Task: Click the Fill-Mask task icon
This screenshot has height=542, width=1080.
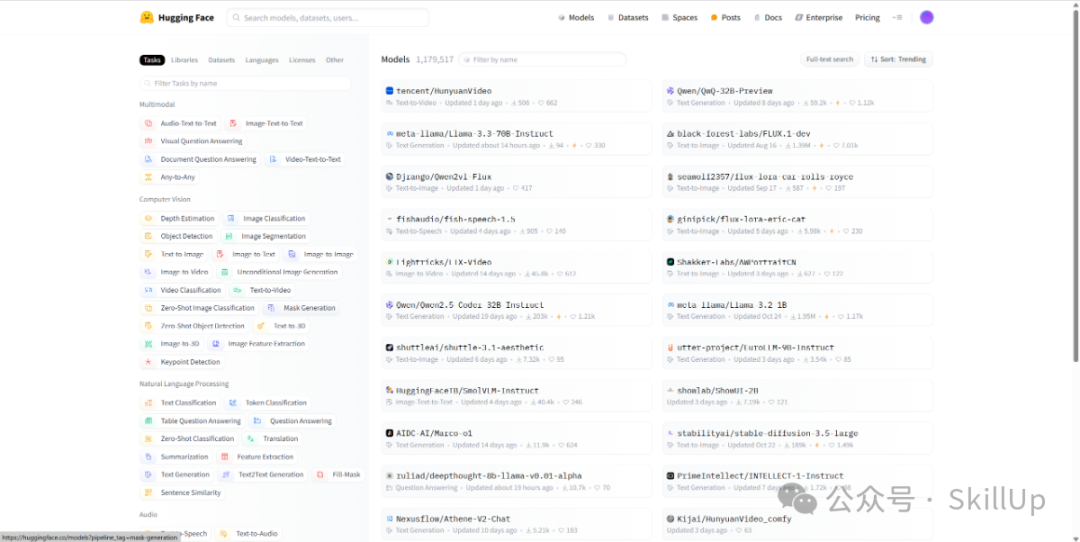Action: (320, 475)
